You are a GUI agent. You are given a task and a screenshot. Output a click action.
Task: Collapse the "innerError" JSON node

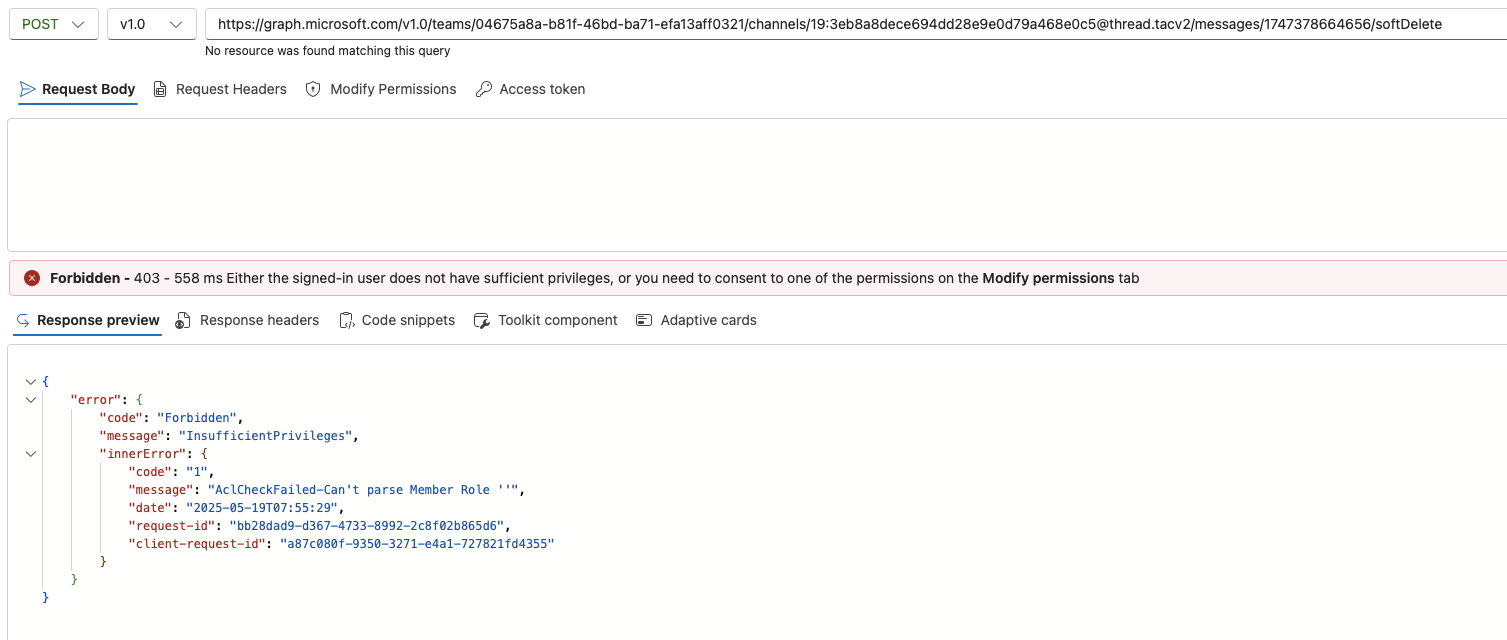click(31, 454)
